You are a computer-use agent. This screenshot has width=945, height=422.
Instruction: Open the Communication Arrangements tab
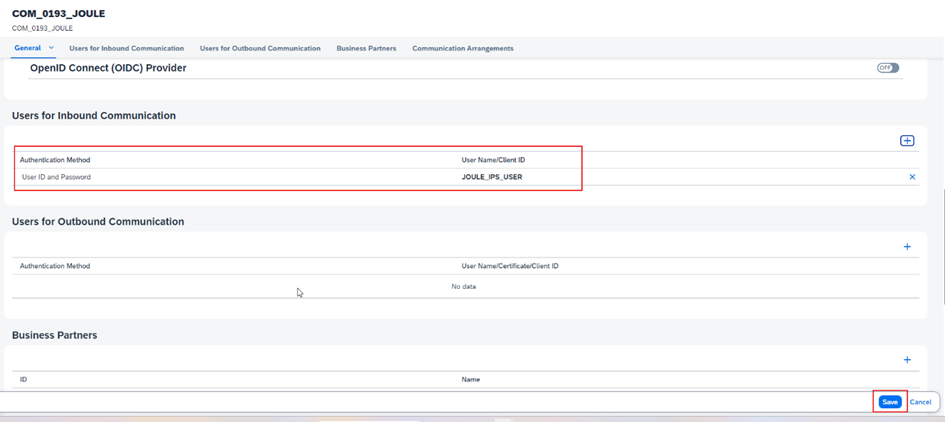(462, 48)
